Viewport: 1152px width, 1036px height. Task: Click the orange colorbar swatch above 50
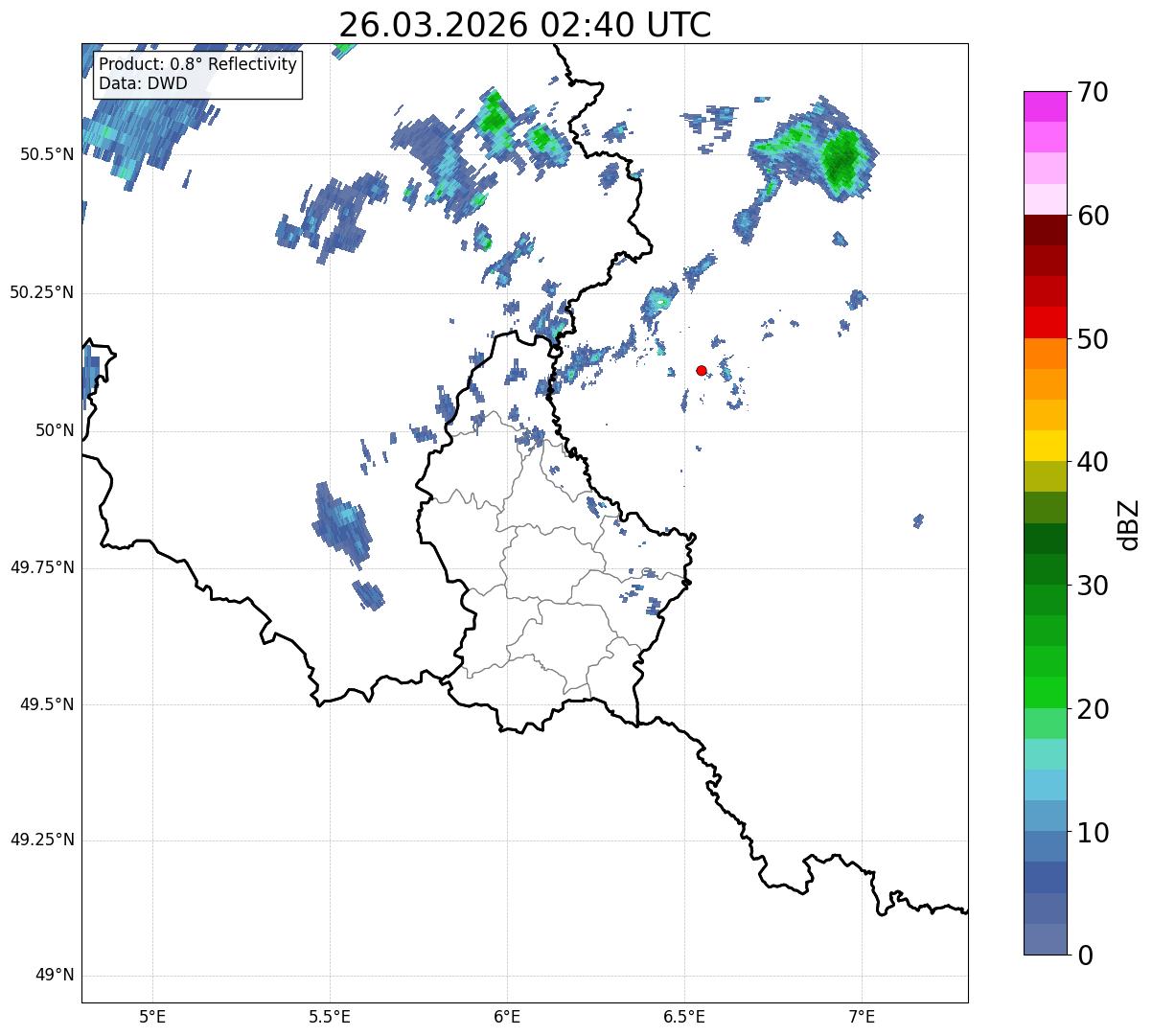tap(1046, 353)
